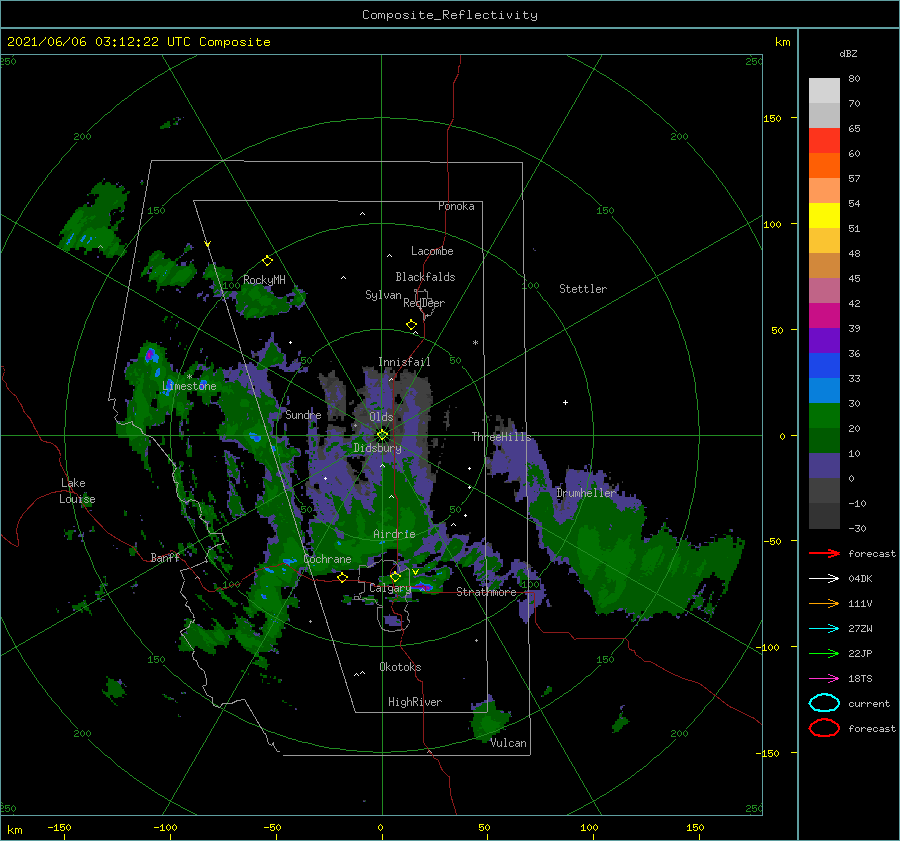Click the RockyMH label
Viewport: 900px width, 841px height.
pos(264,280)
